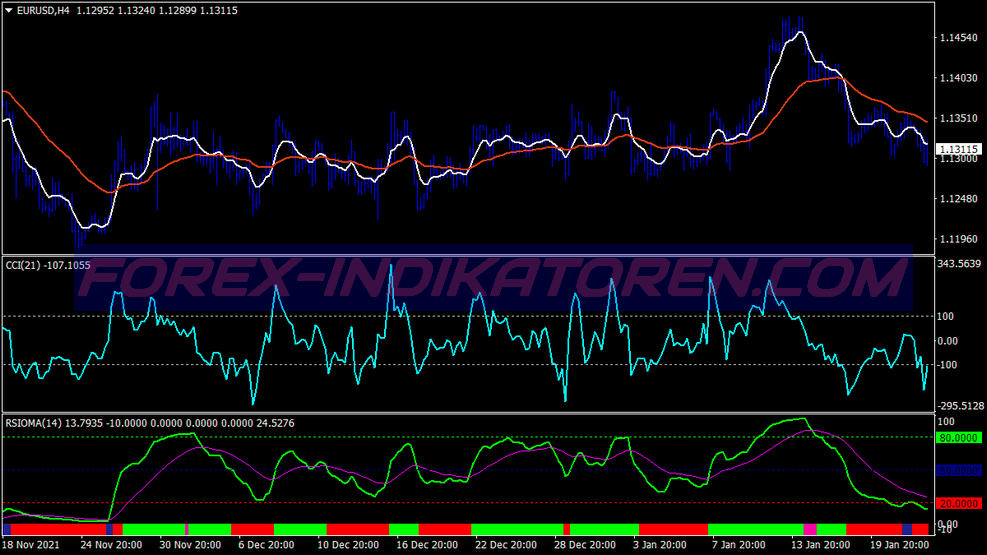The width and height of the screenshot is (987, 555).
Task: Click the 28 Dec 20:00 time label
Action: (585, 545)
